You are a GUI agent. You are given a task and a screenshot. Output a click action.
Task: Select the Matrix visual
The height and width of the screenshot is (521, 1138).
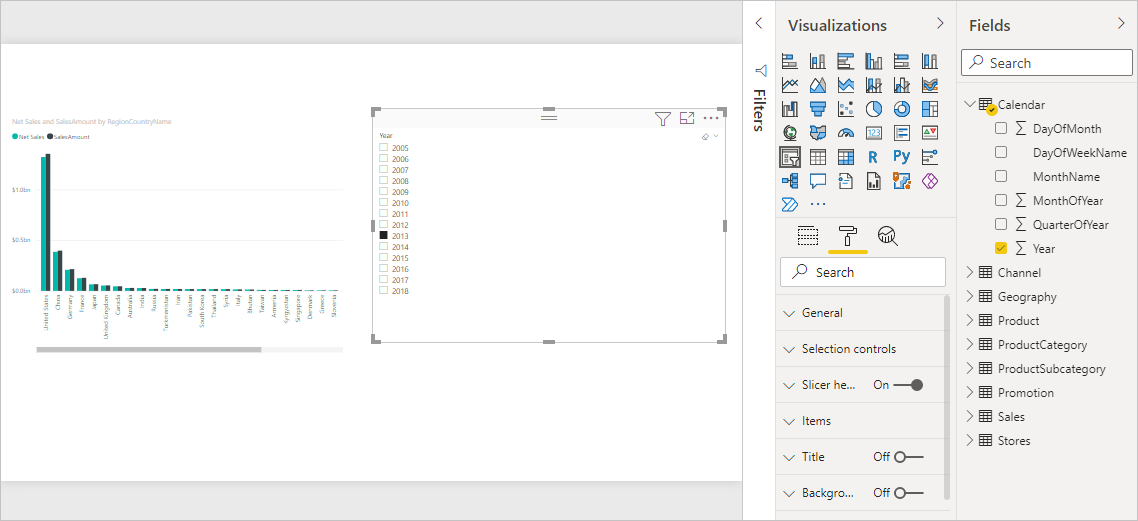click(846, 157)
